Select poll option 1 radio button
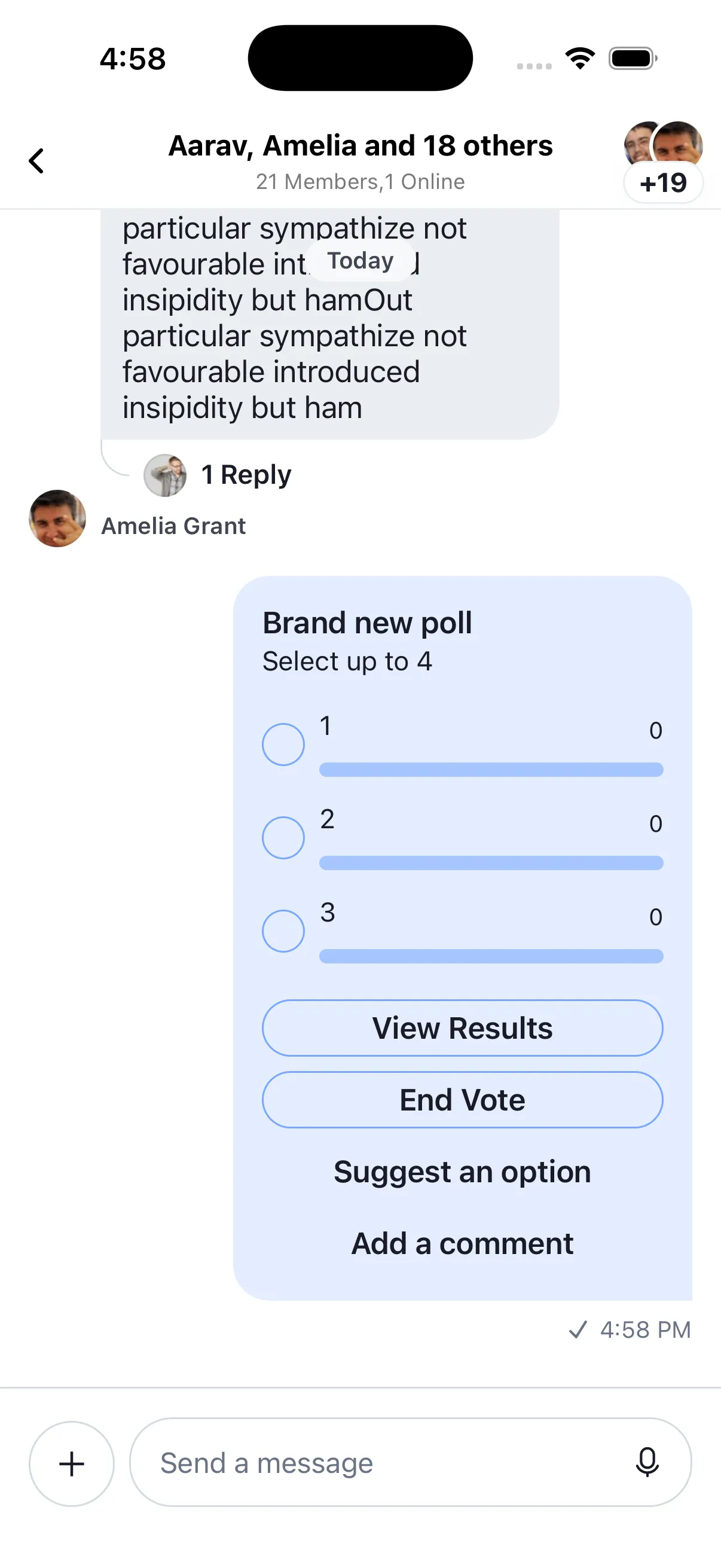The height and width of the screenshot is (1568, 721). tap(283, 744)
